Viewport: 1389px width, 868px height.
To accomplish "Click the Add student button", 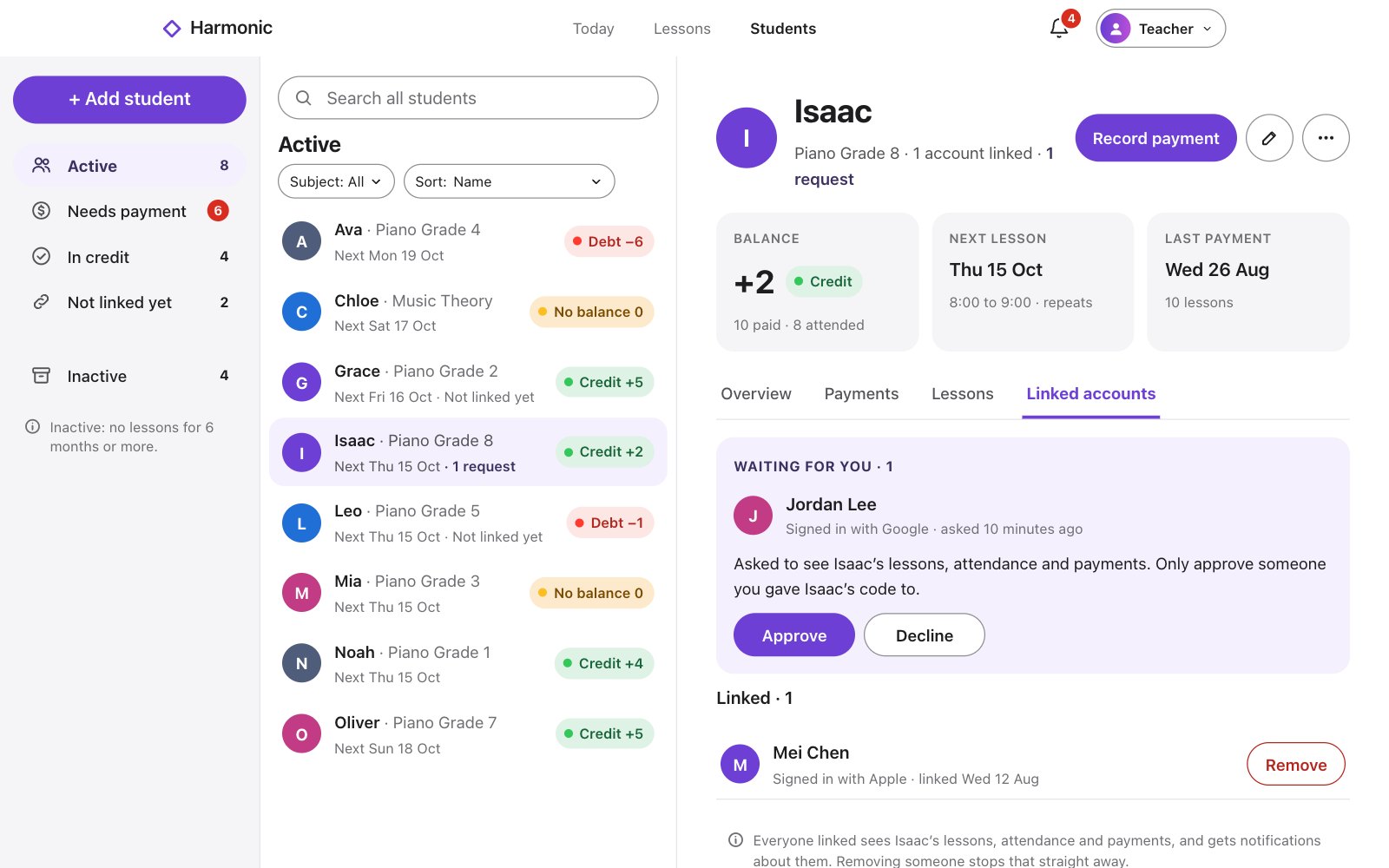I will click(x=129, y=99).
